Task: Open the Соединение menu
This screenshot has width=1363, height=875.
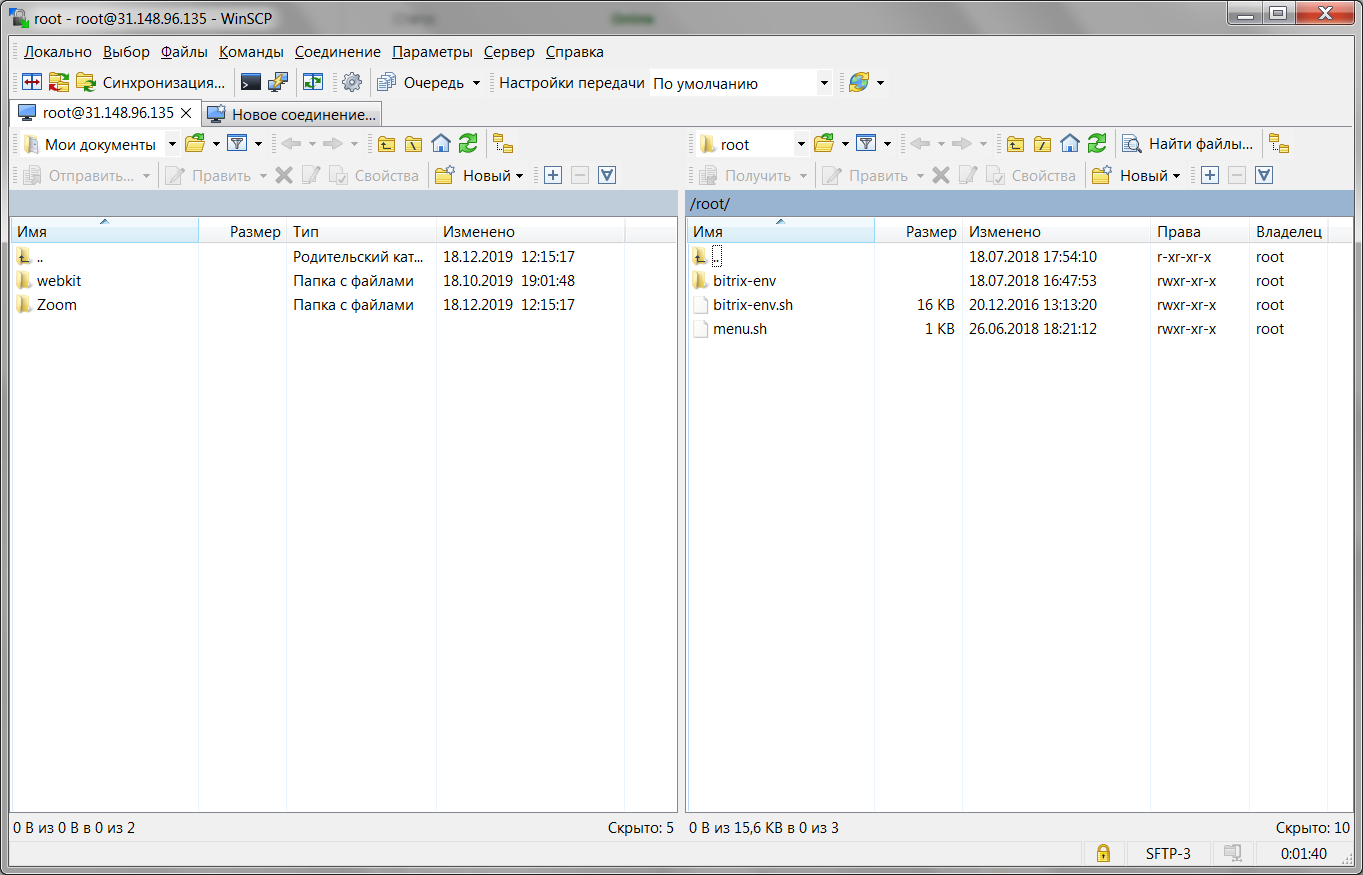Action: (x=338, y=52)
